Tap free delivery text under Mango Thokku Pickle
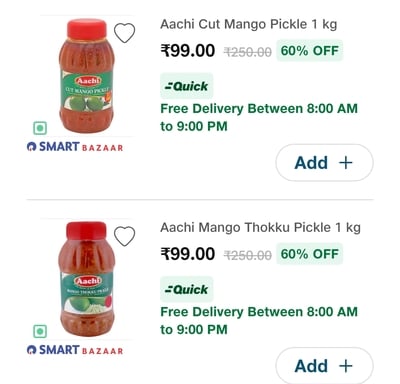400x384 pixels. coord(259,321)
